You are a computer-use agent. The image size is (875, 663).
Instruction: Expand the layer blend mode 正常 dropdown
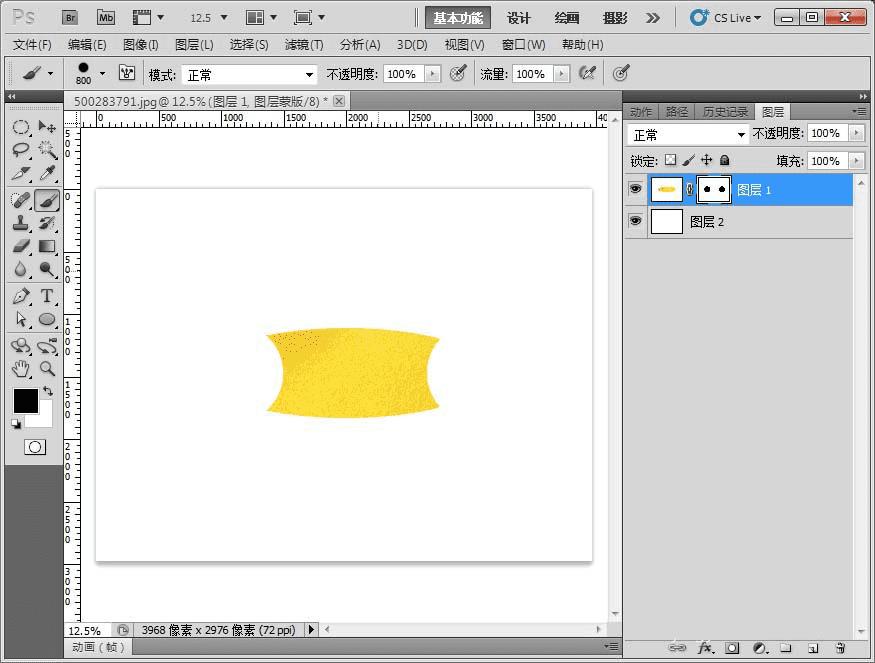tap(688, 134)
